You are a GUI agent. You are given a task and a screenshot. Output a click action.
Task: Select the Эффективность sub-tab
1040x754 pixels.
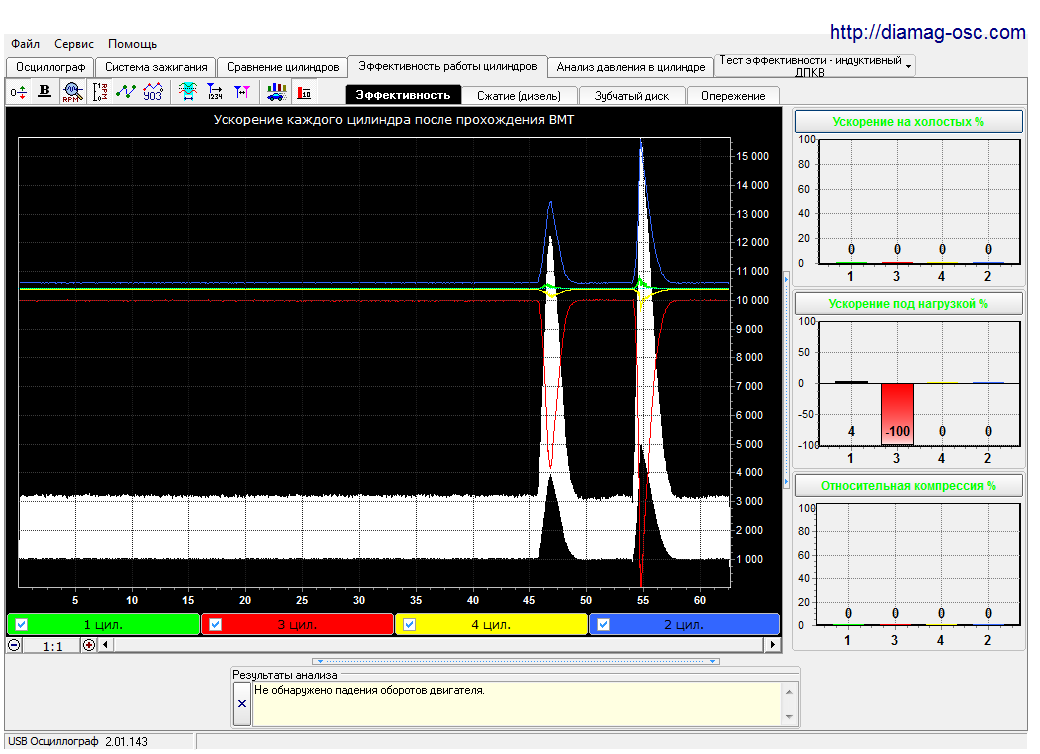pos(403,95)
